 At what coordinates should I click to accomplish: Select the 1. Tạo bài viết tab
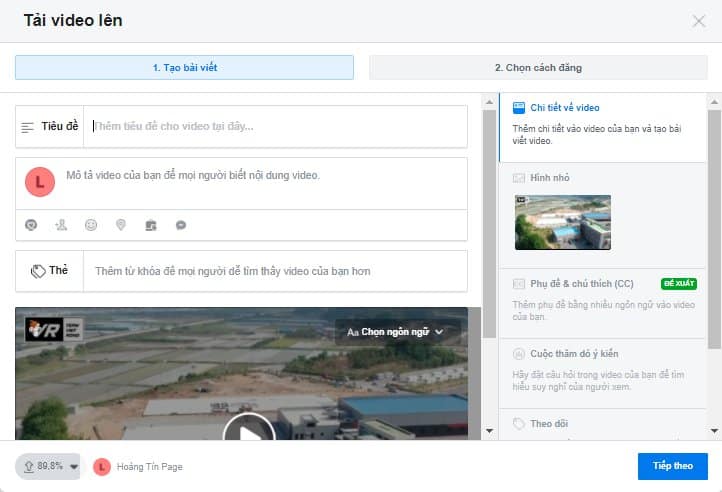(x=184, y=68)
